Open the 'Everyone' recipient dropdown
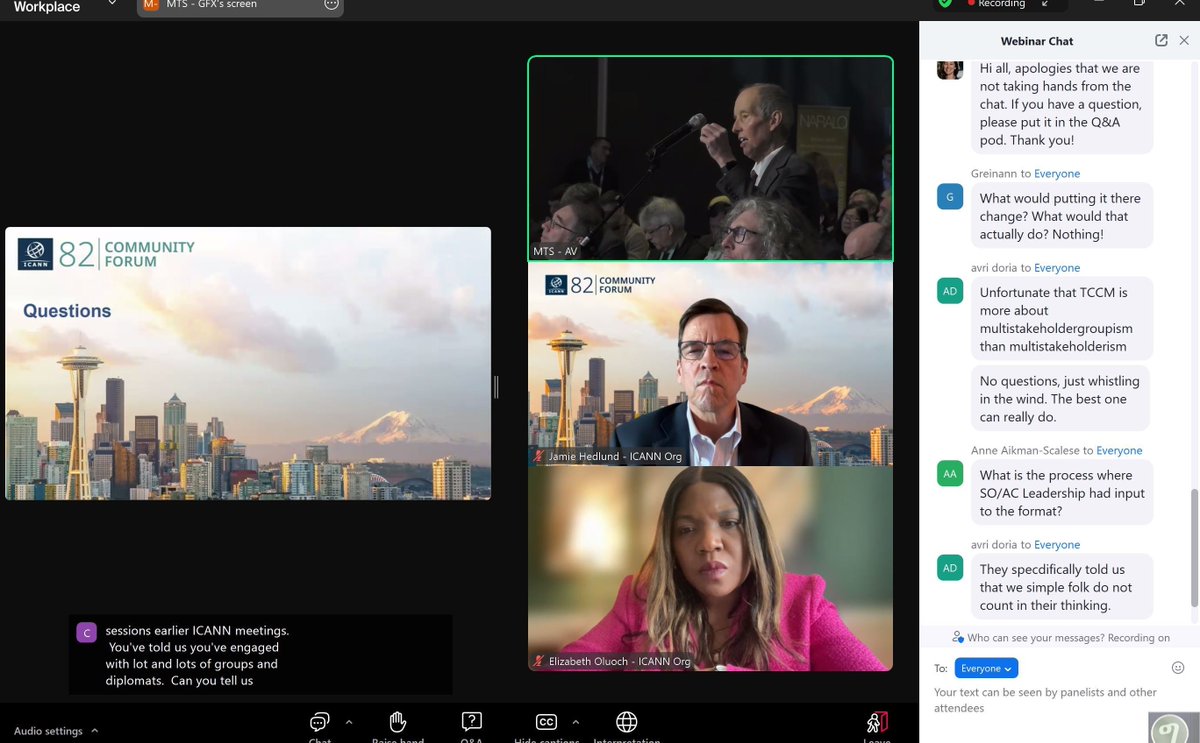The image size is (1200, 743). tap(986, 668)
